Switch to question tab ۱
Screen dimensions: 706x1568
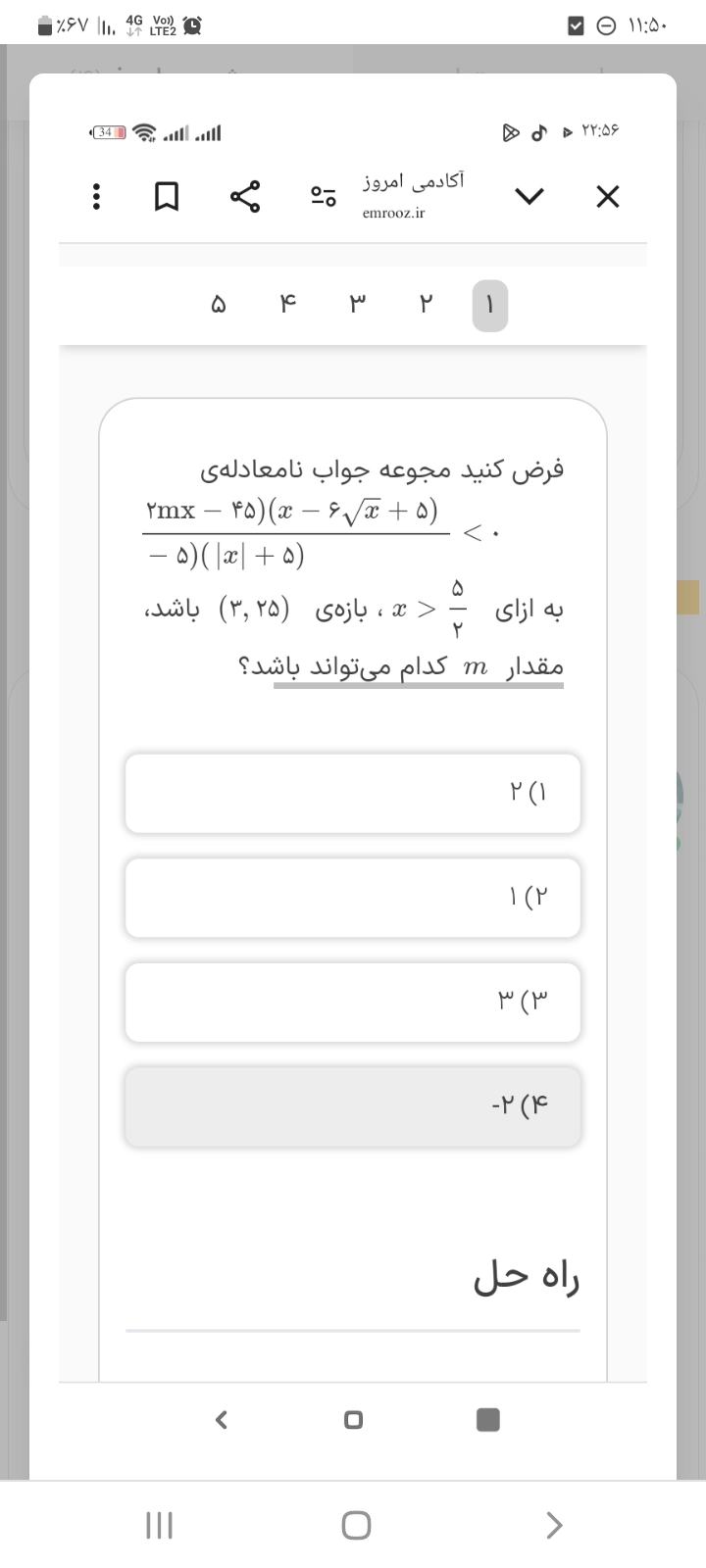point(490,306)
